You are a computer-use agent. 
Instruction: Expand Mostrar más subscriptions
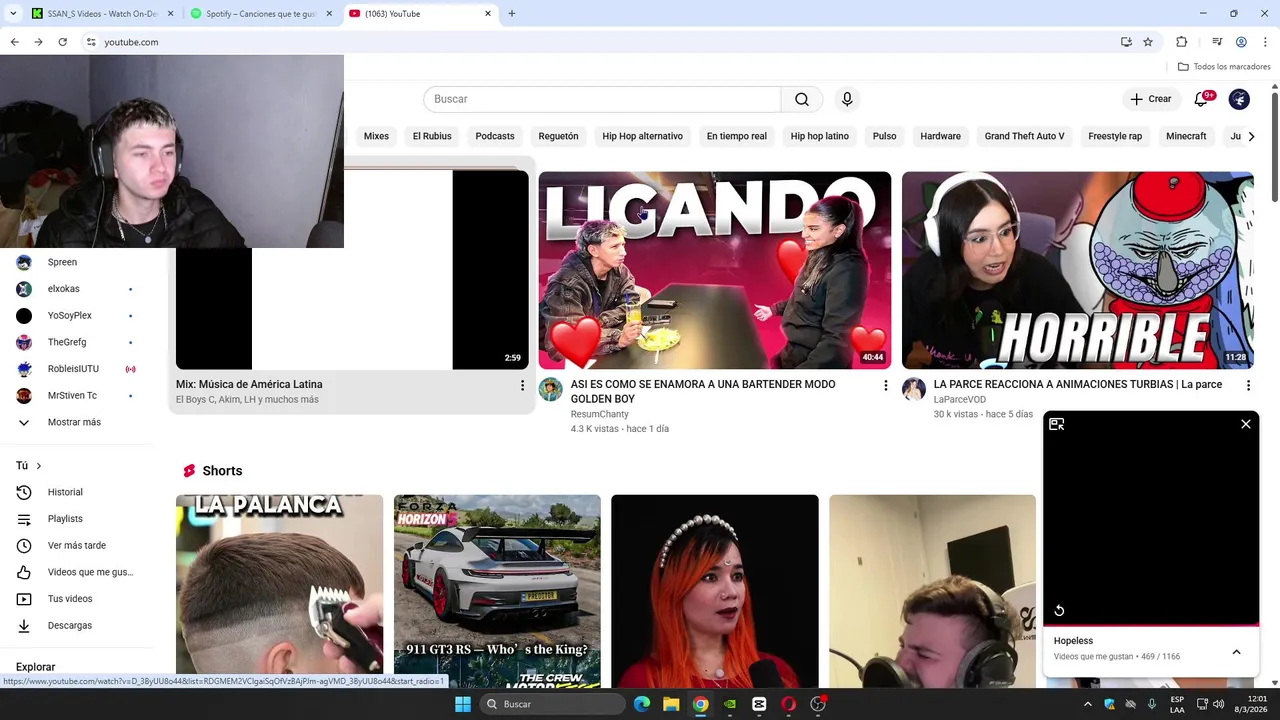pyautogui.click(x=74, y=422)
